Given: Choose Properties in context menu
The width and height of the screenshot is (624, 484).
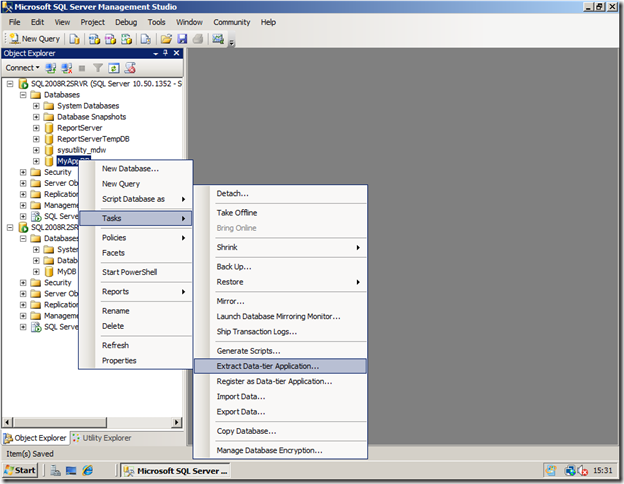Looking at the screenshot, I should coord(136,361).
